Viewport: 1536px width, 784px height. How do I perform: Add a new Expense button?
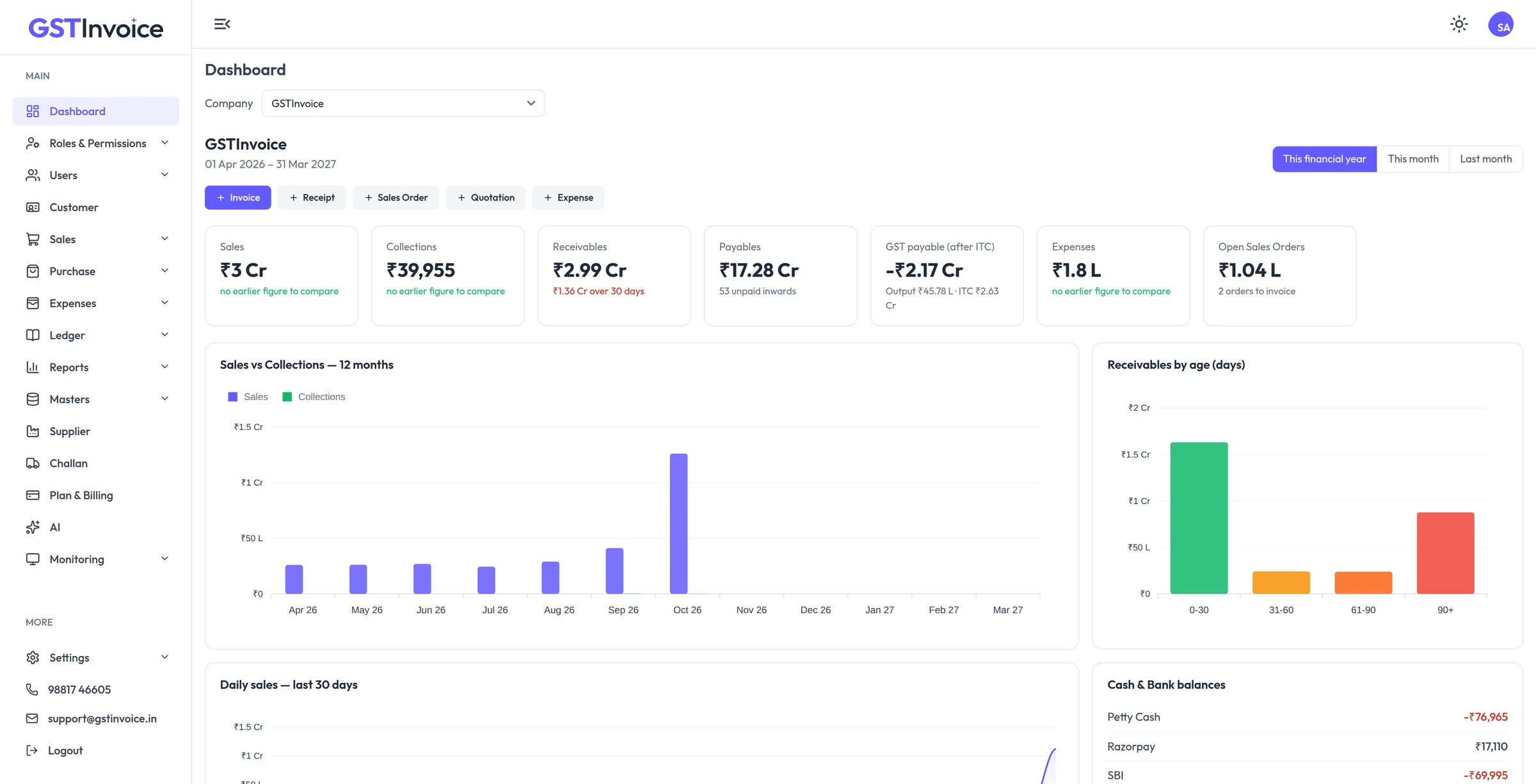(568, 198)
